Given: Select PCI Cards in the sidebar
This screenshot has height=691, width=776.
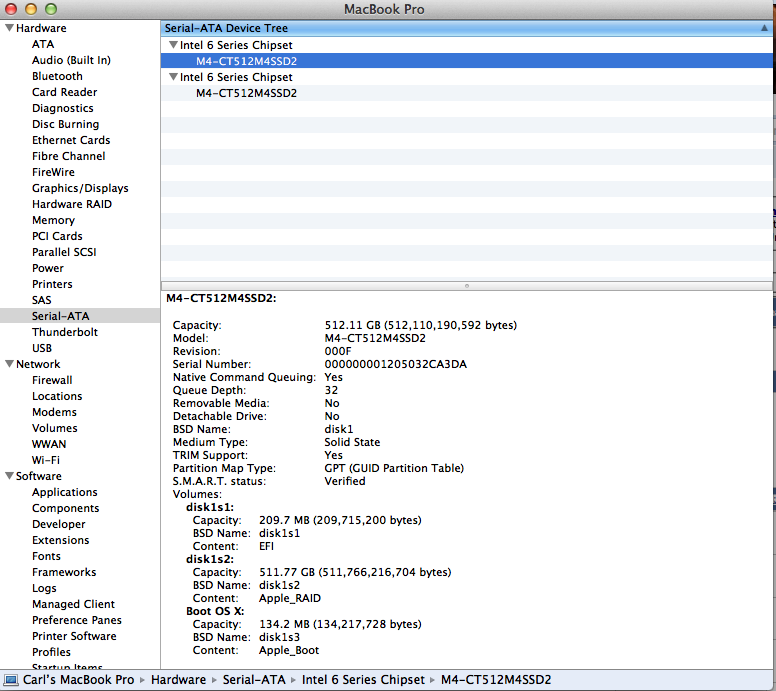Looking at the screenshot, I should click(x=57, y=236).
